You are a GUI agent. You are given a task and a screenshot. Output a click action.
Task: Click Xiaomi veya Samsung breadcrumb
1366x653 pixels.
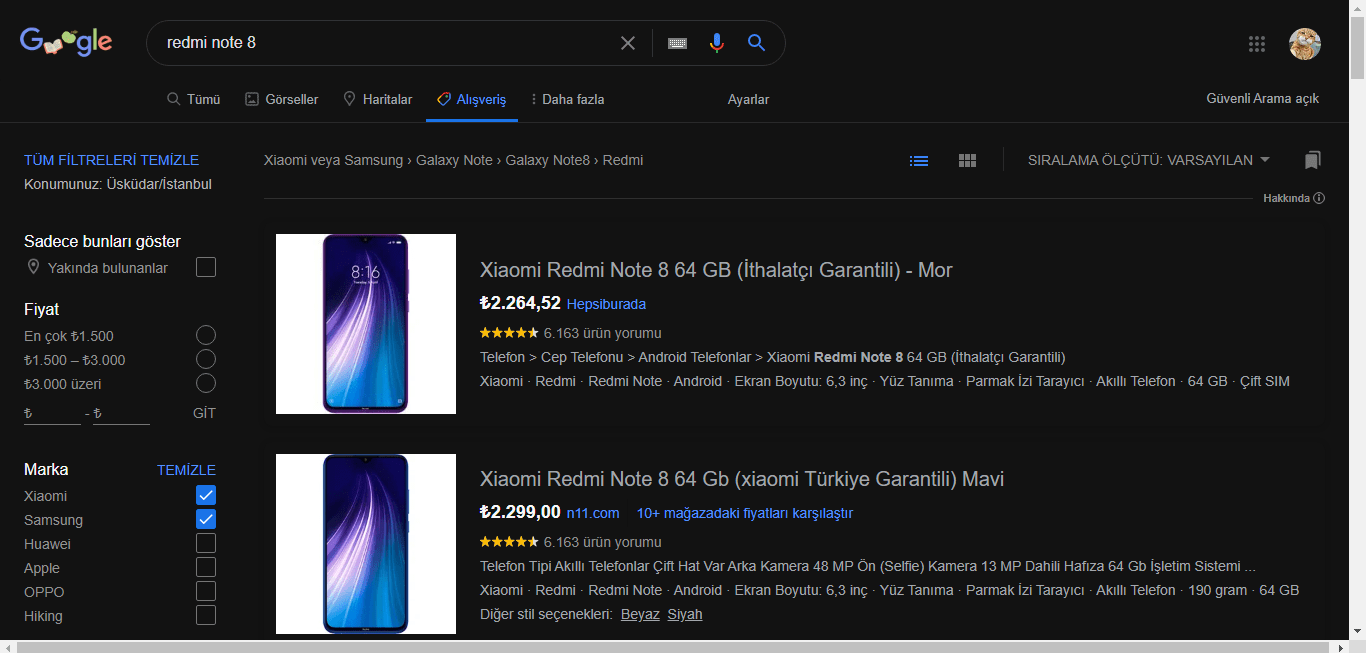coord(333,160)
